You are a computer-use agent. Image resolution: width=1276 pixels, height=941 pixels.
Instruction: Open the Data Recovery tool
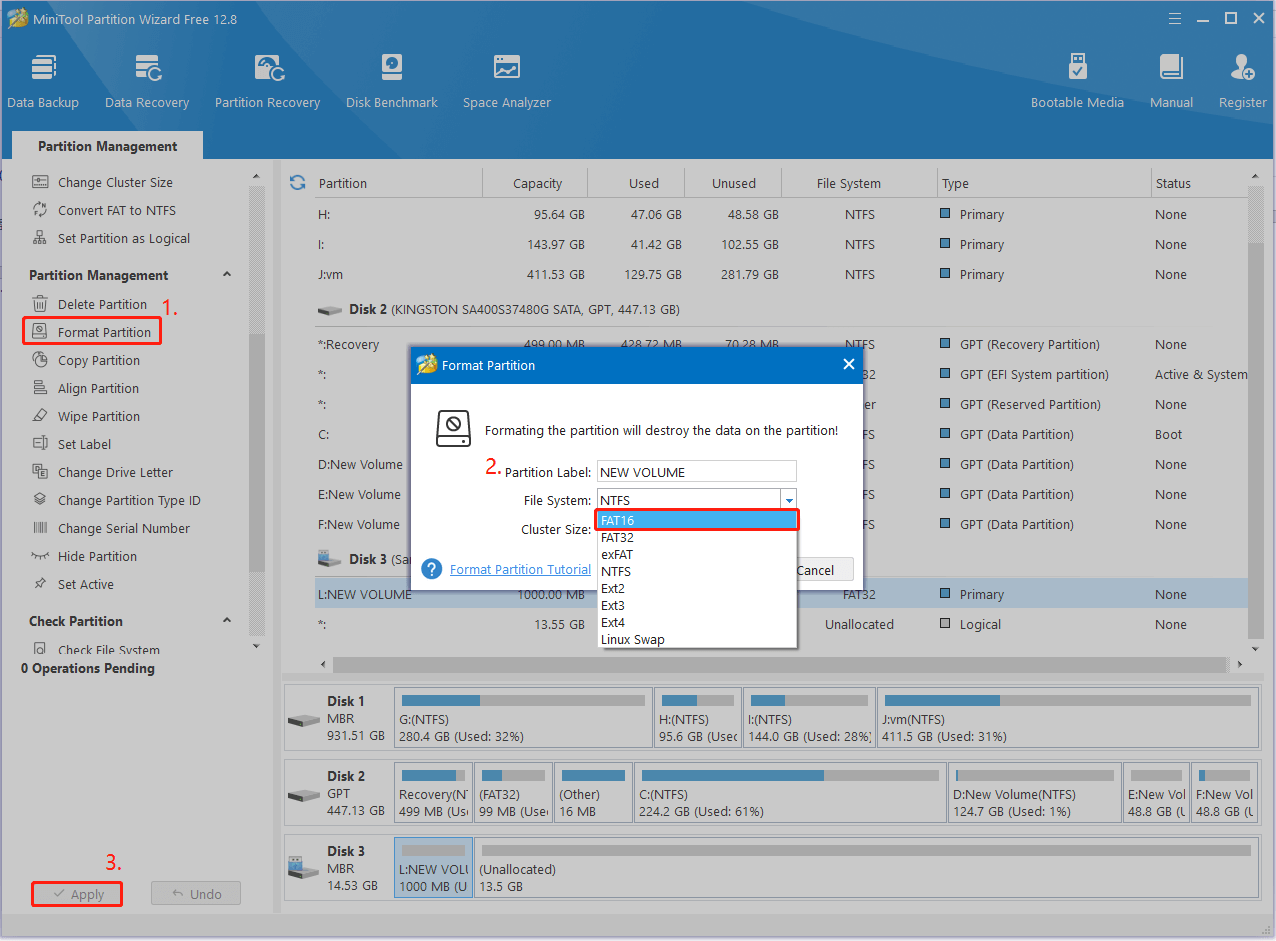click(x=147, y=82)
